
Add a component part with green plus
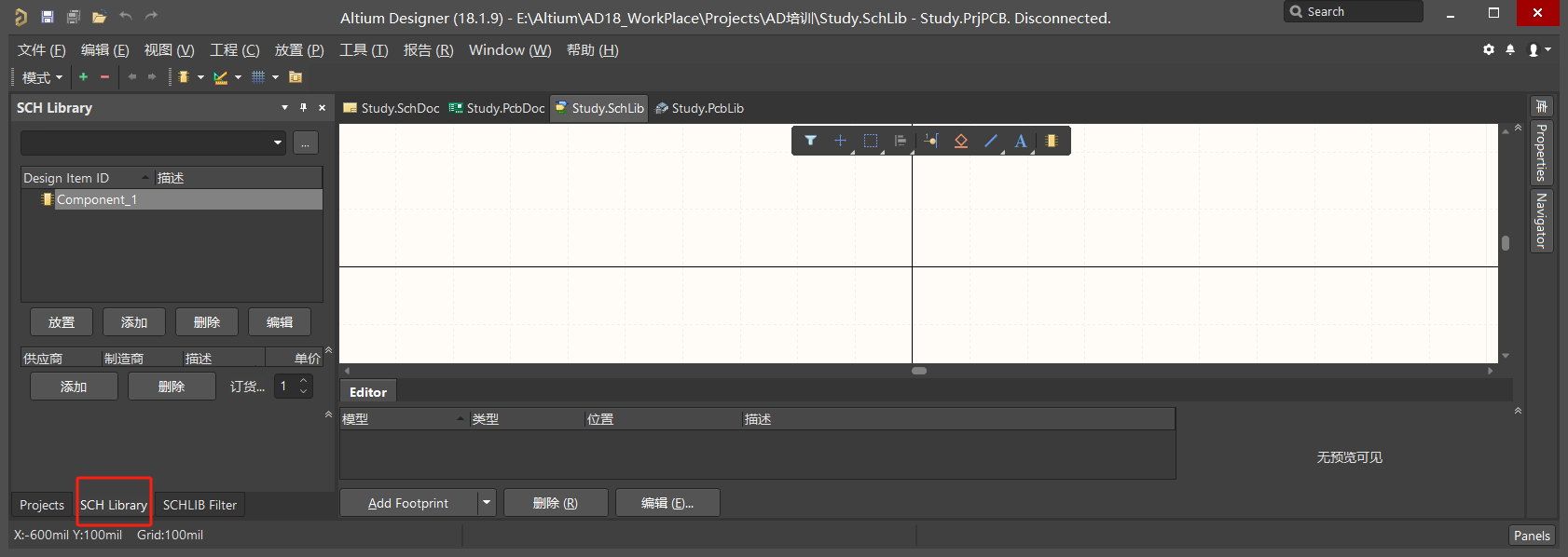pos(83,76)
